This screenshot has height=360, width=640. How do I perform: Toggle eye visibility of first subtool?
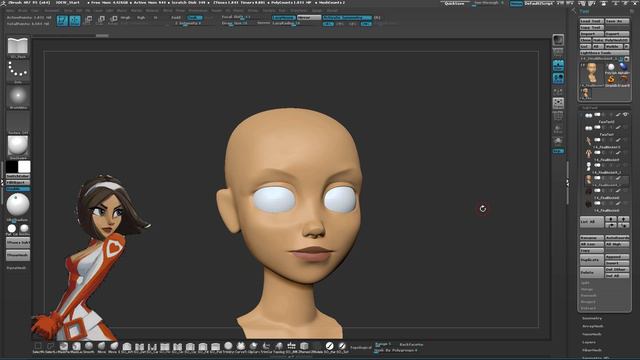coord(626,115)
